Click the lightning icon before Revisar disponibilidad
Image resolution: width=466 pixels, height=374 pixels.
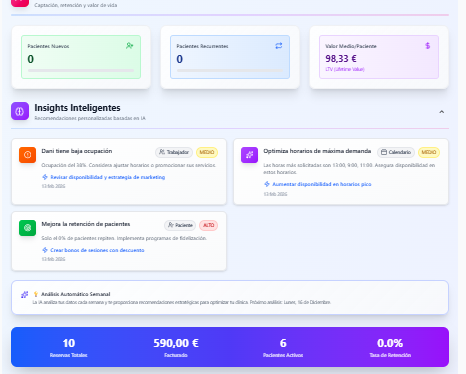[45, 177]
